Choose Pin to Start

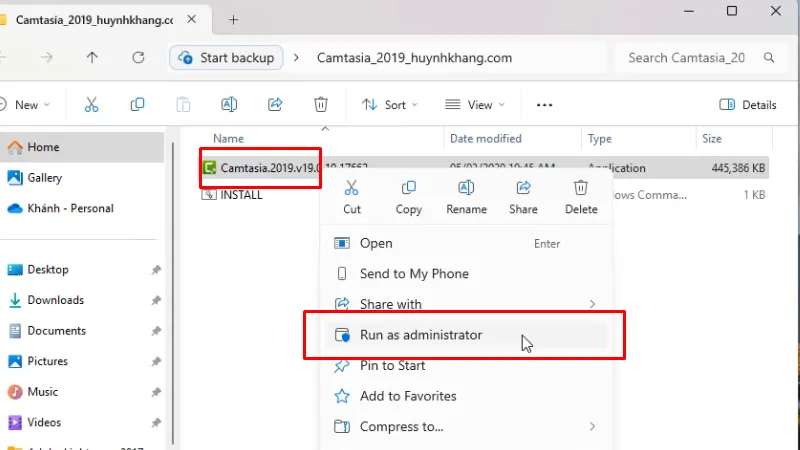[x=392, y=366]
